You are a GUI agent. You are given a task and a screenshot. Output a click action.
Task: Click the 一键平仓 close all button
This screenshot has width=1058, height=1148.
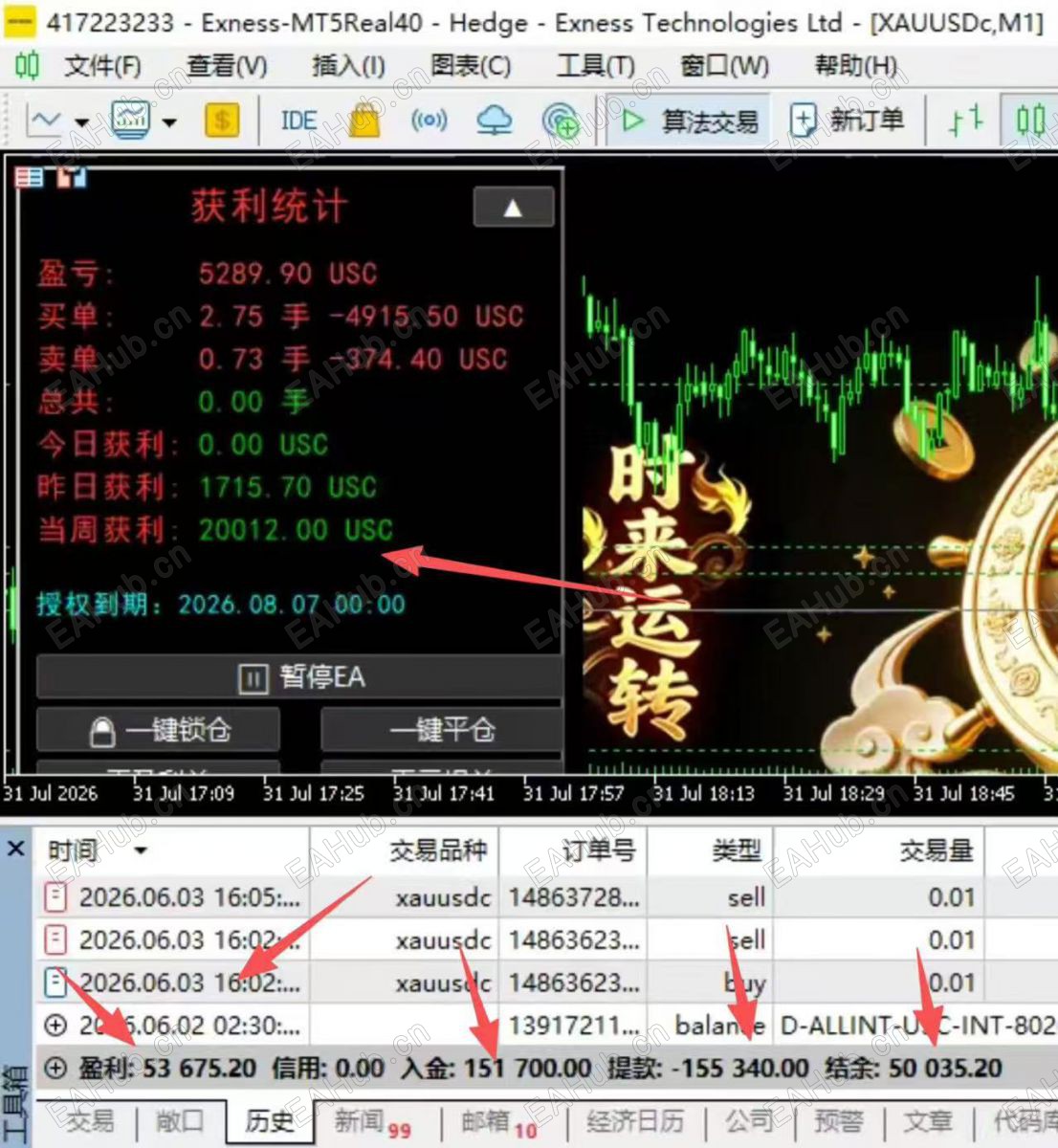tap(441, 731)
